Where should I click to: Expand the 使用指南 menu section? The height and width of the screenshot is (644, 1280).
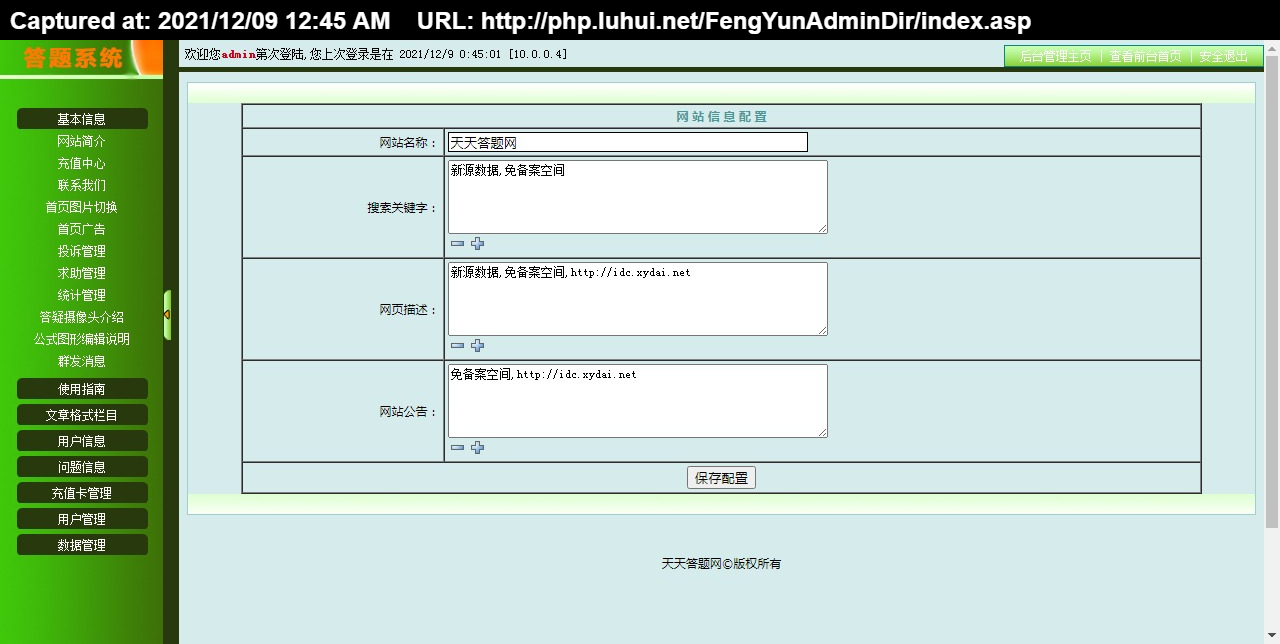pos(82,389)
